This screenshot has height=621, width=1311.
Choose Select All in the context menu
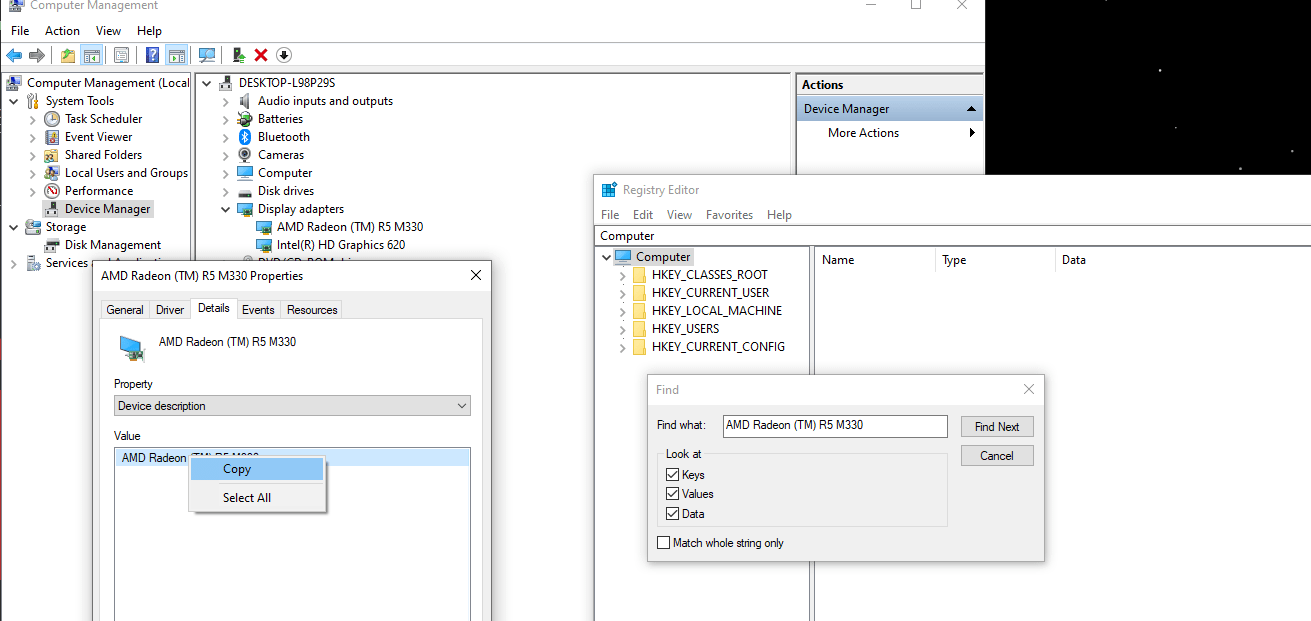point(257,498)
